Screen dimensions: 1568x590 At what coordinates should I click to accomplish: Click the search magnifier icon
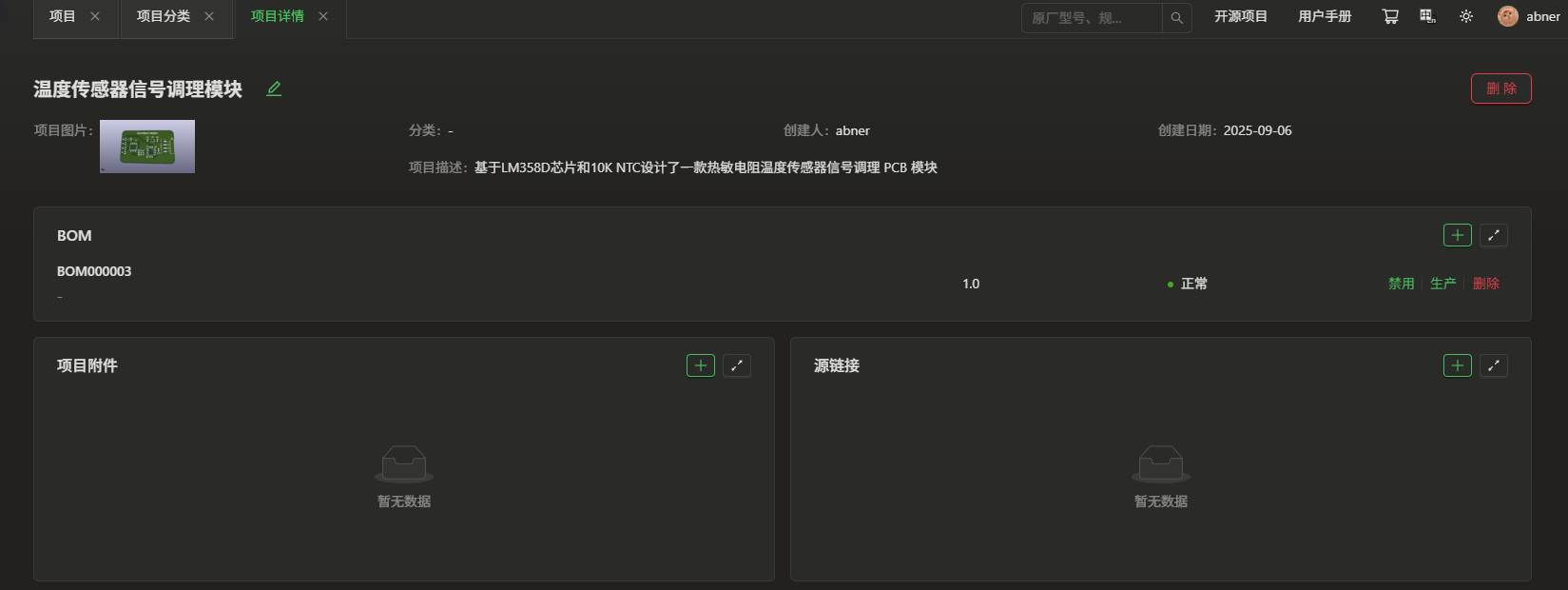click(x=1176, y=18)
